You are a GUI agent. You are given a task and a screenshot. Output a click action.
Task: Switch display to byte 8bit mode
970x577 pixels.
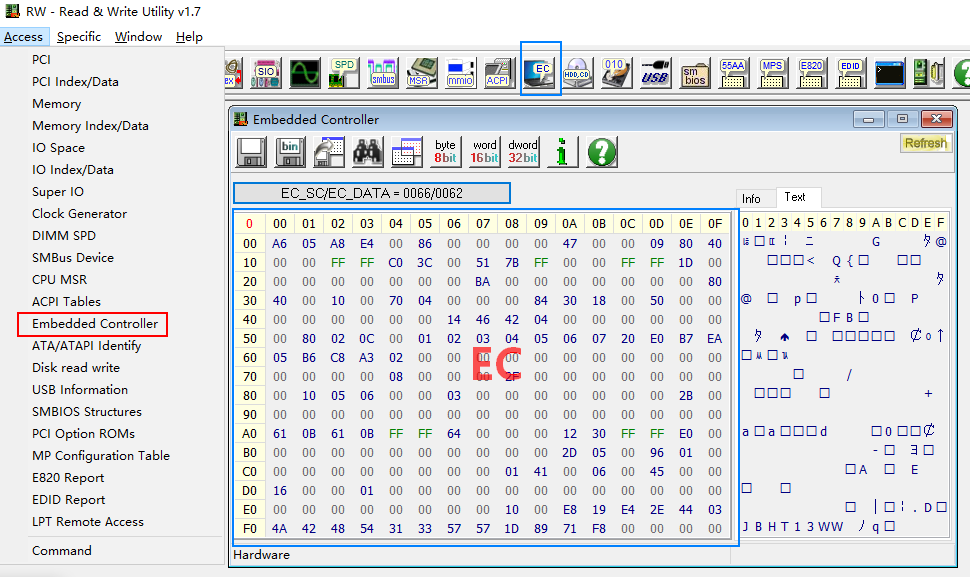(x=445, y=152)
